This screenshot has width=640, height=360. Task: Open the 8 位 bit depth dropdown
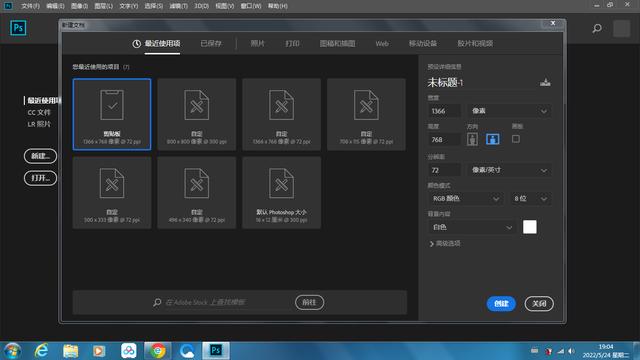point(531,199)
